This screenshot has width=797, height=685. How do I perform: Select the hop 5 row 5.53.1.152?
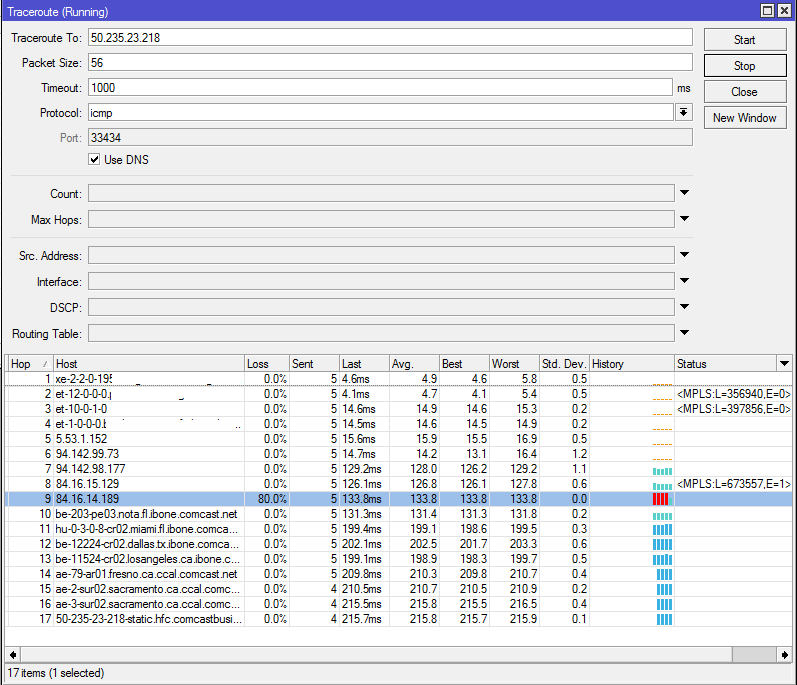click(x=398, y=439)
